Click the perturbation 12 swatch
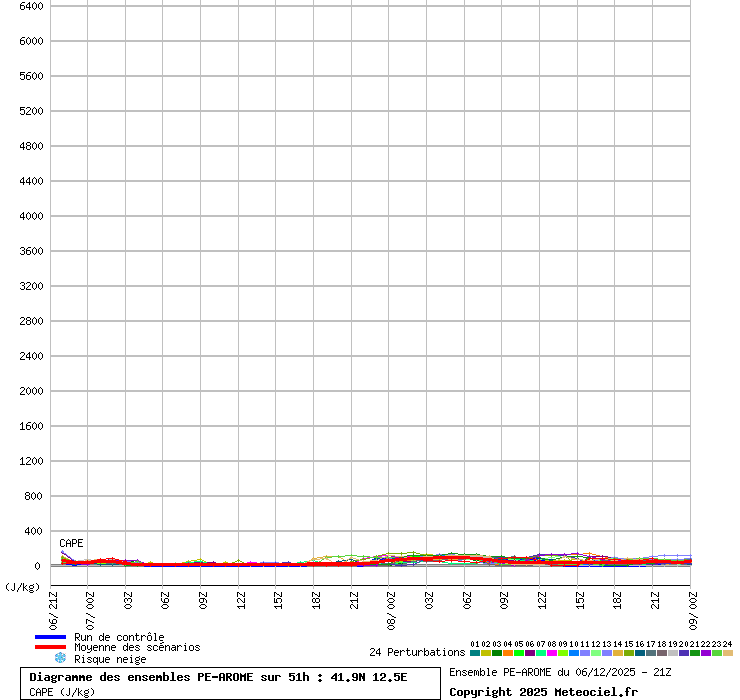This screenshot has width=740, height=700. [x=596, y=653]
